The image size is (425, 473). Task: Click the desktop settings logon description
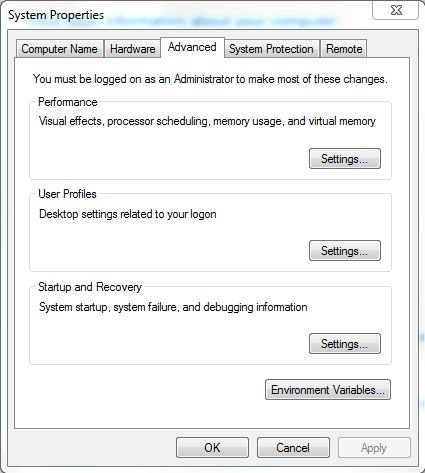tap(128, 214)
